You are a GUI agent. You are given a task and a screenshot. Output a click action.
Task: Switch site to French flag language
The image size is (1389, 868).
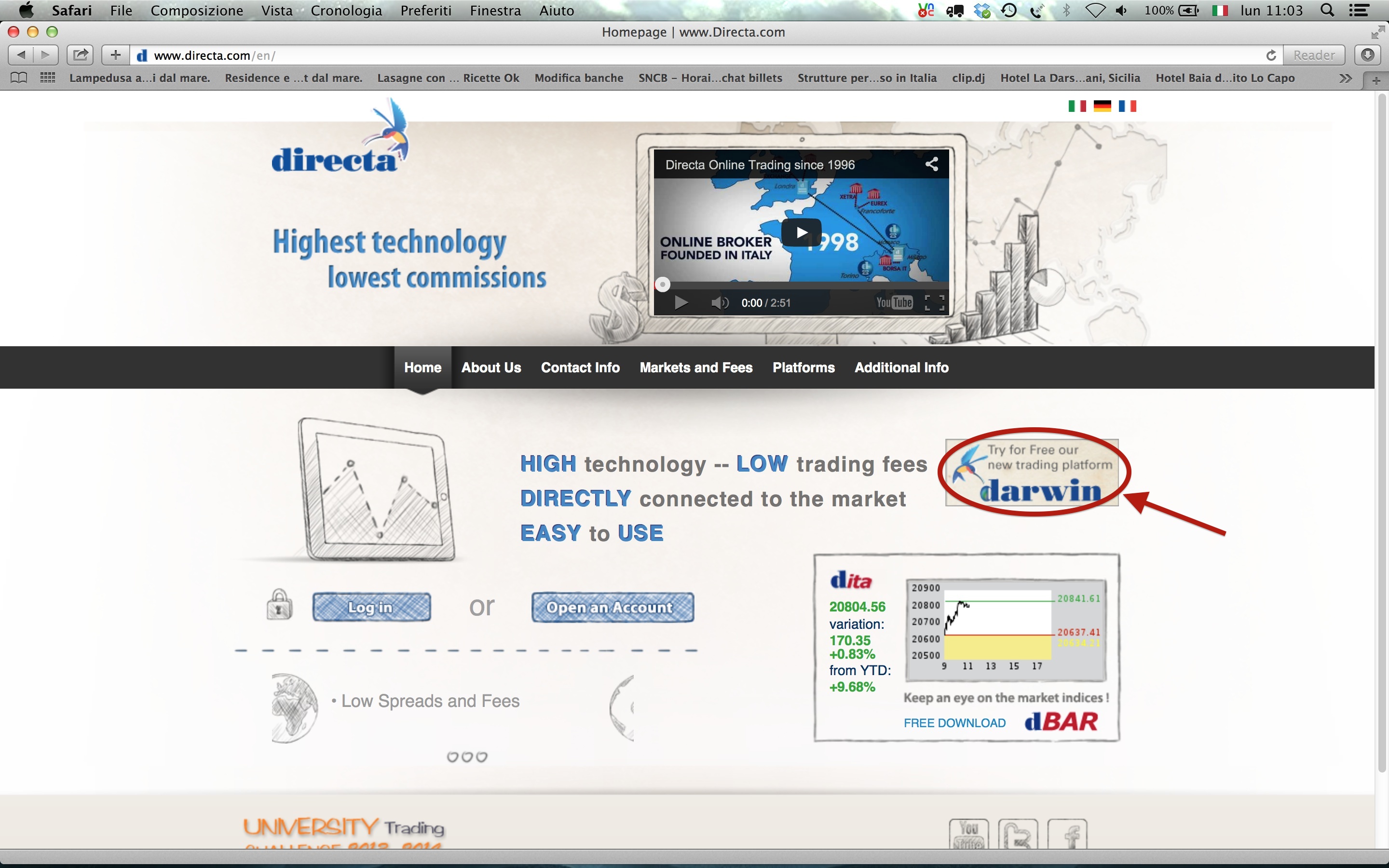coord(1127,106)
